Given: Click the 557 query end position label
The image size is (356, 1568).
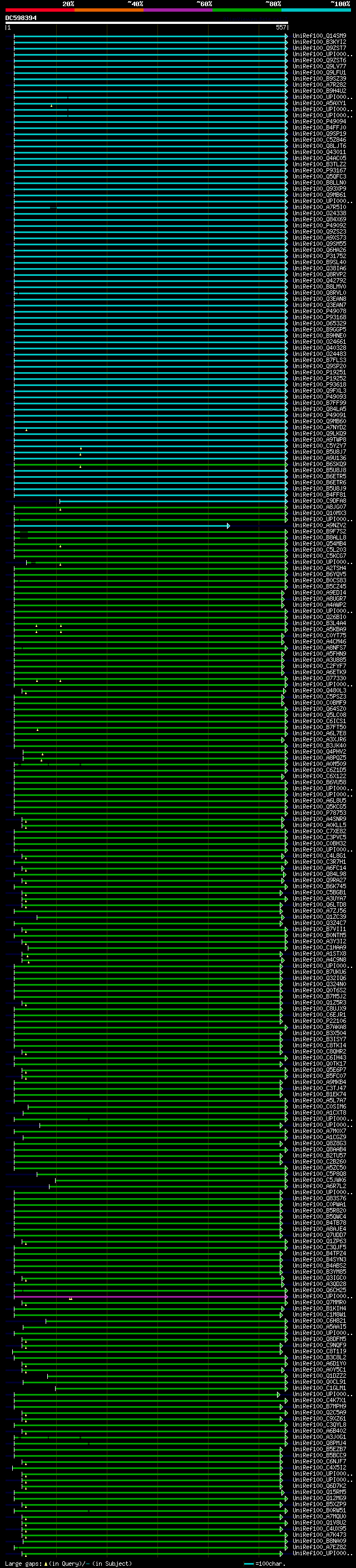Looking at the screenshot, I should pos(280,27).
